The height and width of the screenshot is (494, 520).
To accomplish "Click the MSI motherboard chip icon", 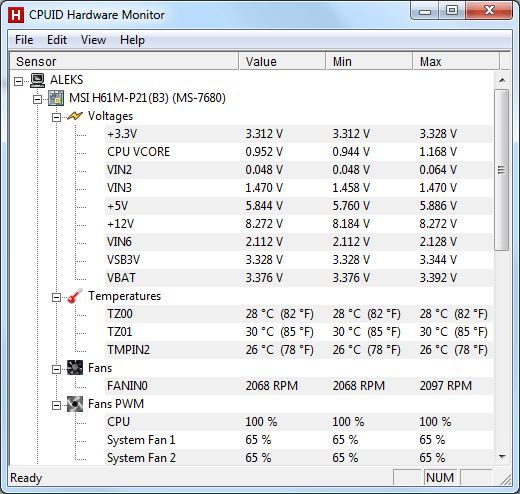I will point(56,98).
